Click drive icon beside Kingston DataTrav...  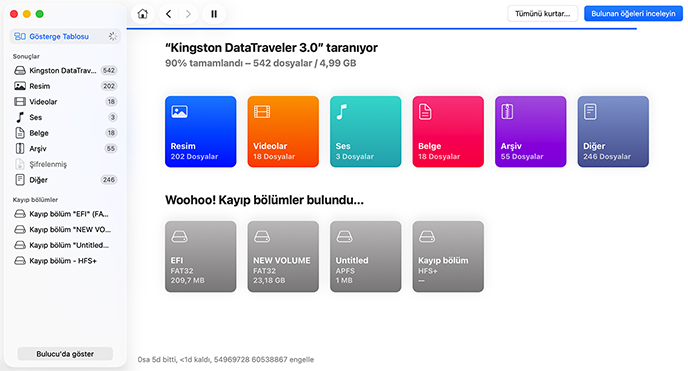click(20, 70)
